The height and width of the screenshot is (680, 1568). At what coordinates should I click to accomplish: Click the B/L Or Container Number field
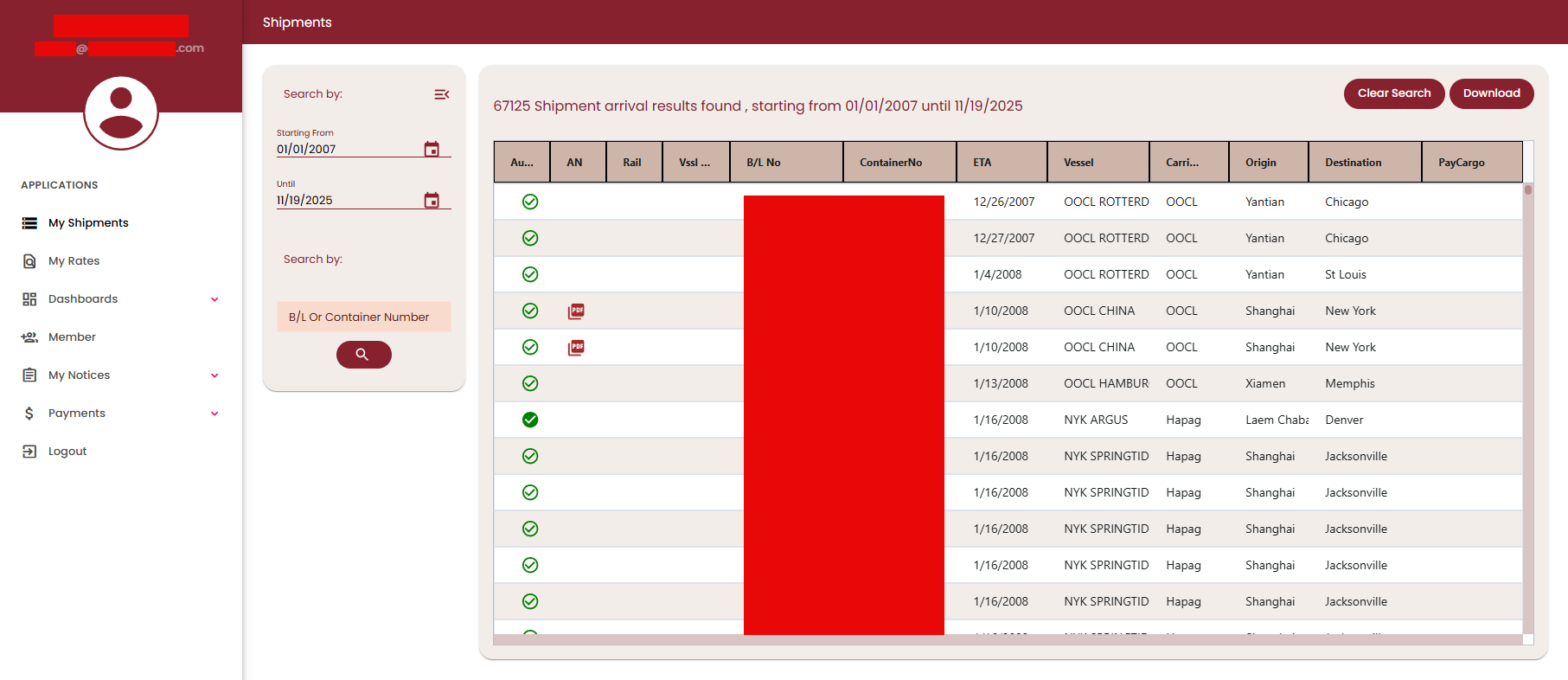coord(363,317)
